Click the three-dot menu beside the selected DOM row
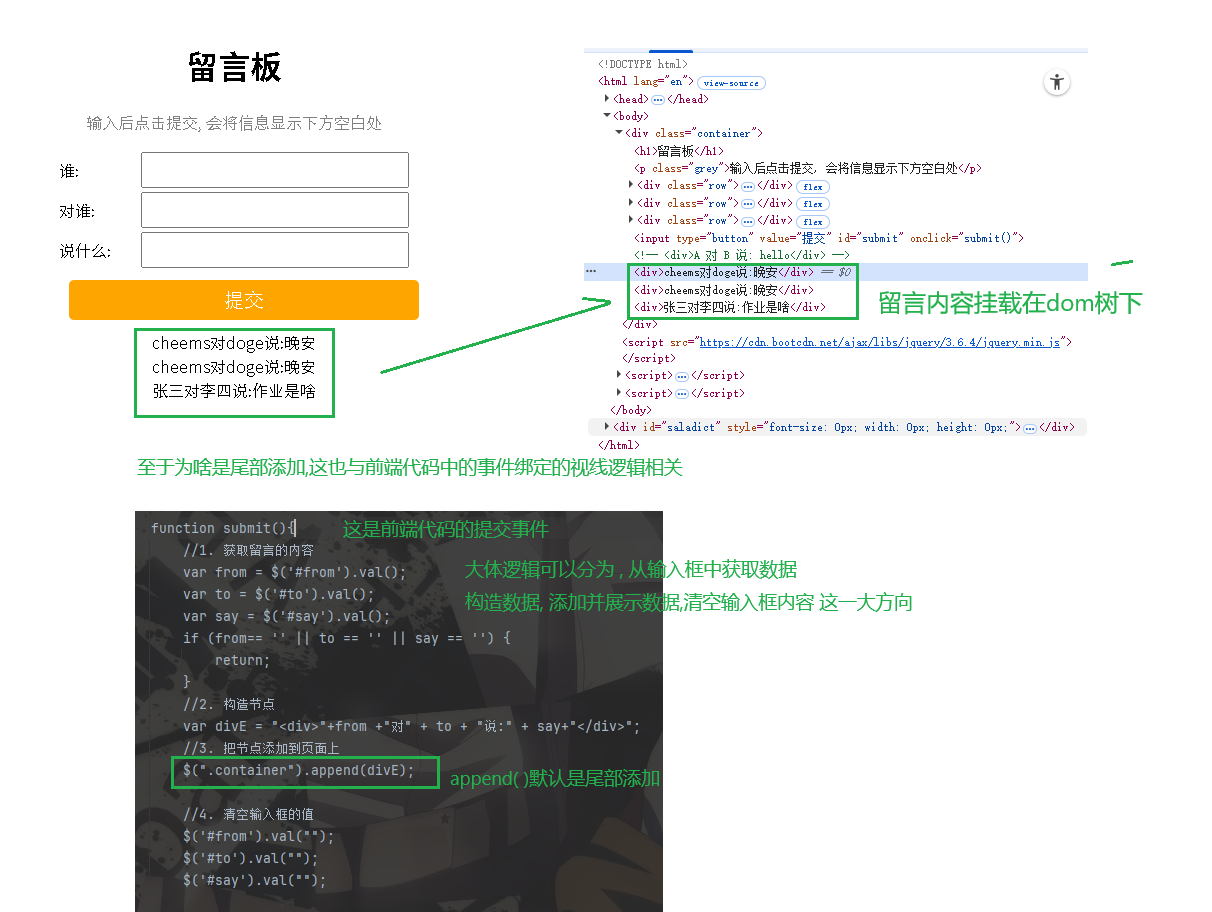The height and width of the screenshot is (912, 1212). click(x=591, y=272)
